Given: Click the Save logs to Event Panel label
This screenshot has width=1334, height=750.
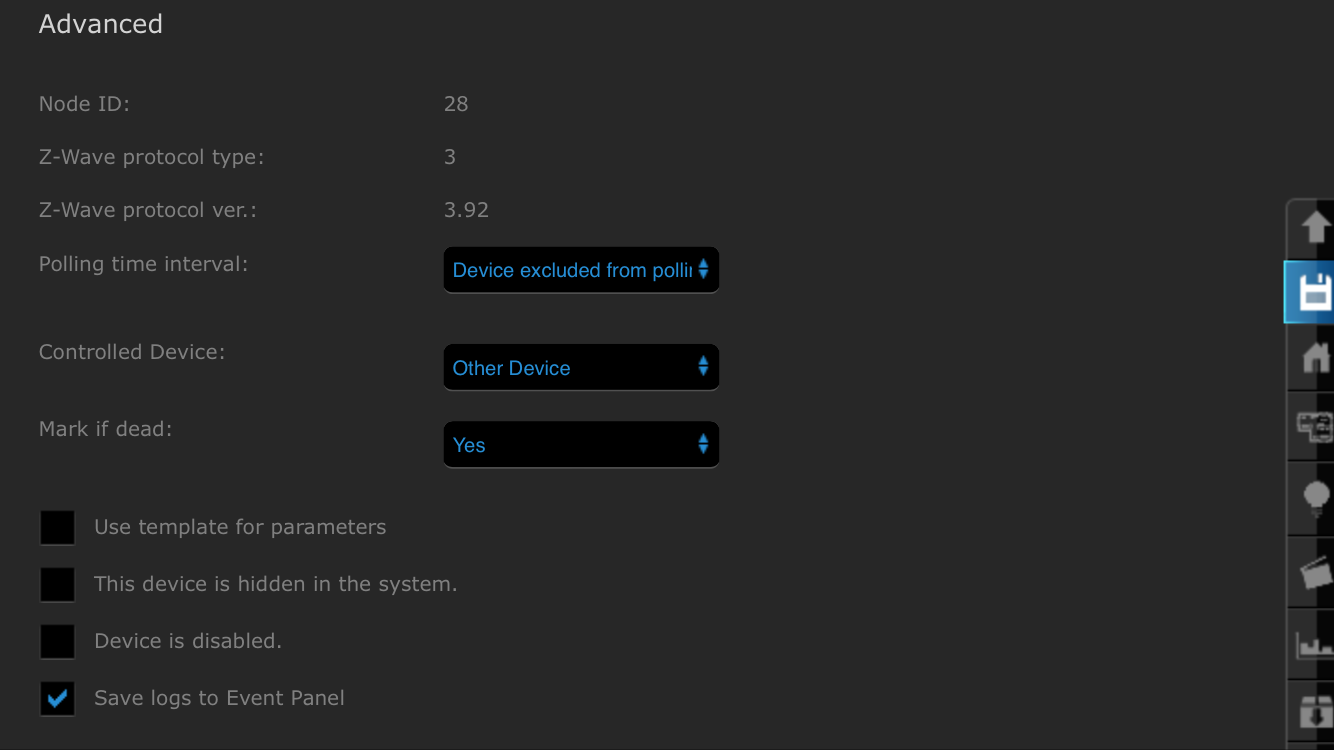Looking at the screenshot, I should coord(219,698).
